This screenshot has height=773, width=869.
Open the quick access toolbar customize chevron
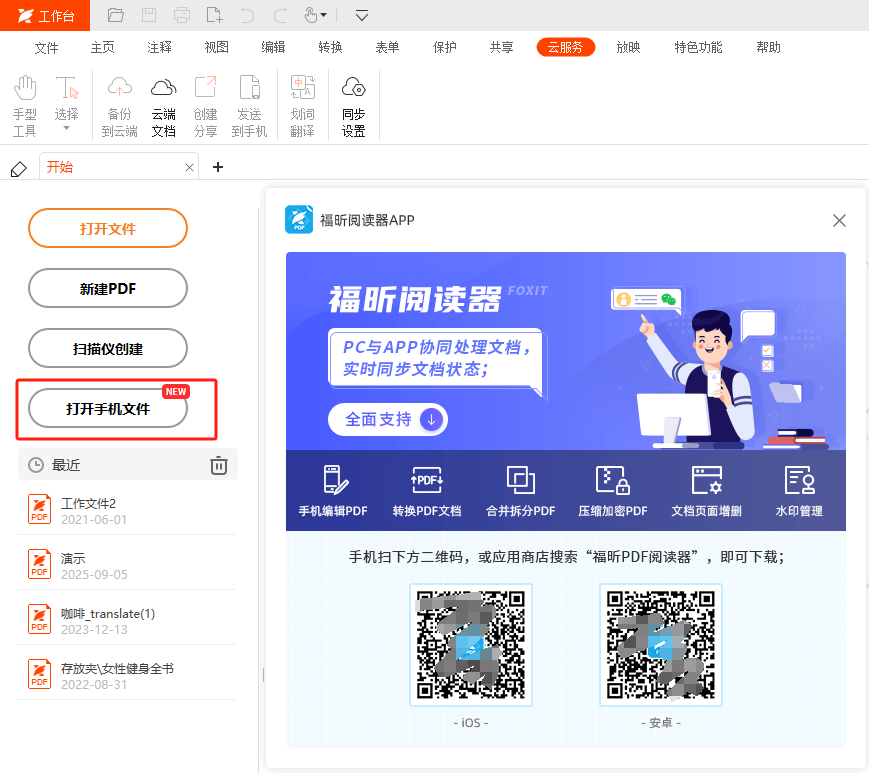(x=361, y=15)
